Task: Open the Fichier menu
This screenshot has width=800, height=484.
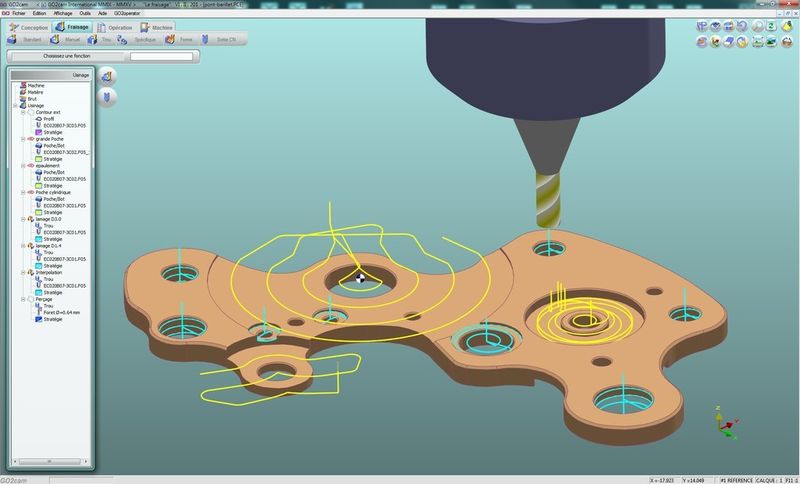Action: coord(19,13)
